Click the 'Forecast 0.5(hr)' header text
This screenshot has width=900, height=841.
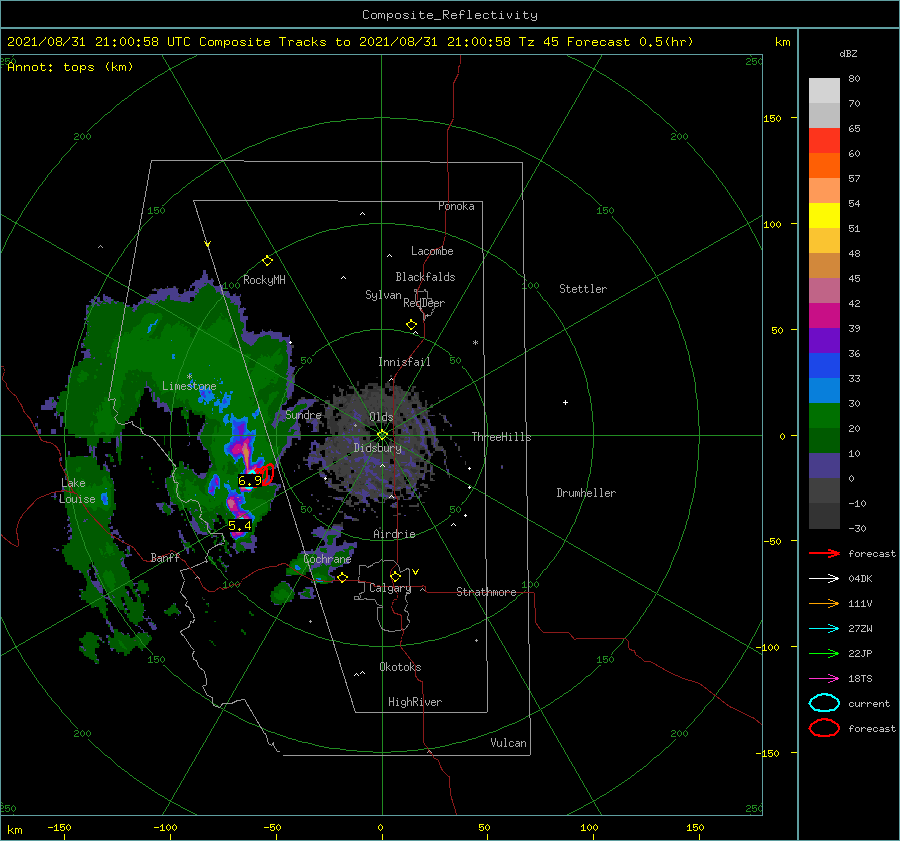[630, 42]
